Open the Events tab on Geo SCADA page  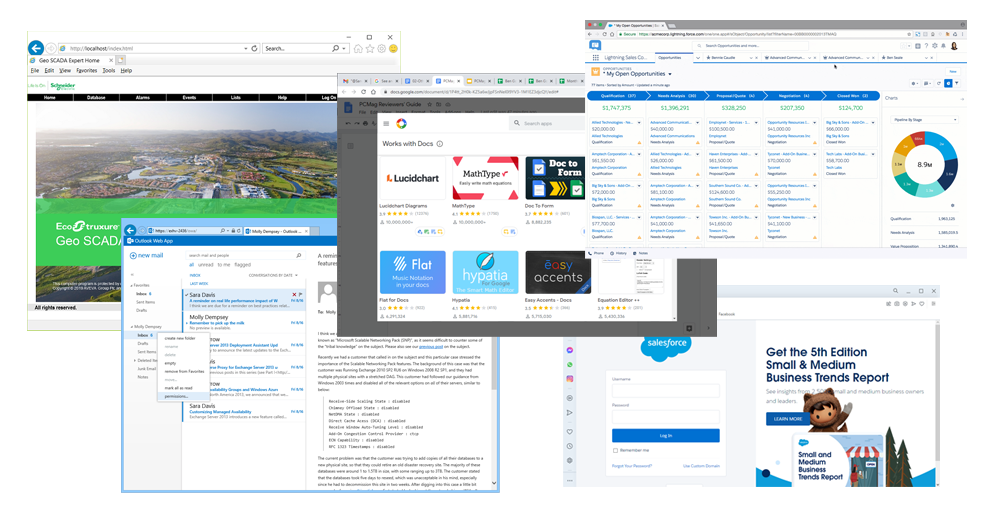click(x=189, y=98)
